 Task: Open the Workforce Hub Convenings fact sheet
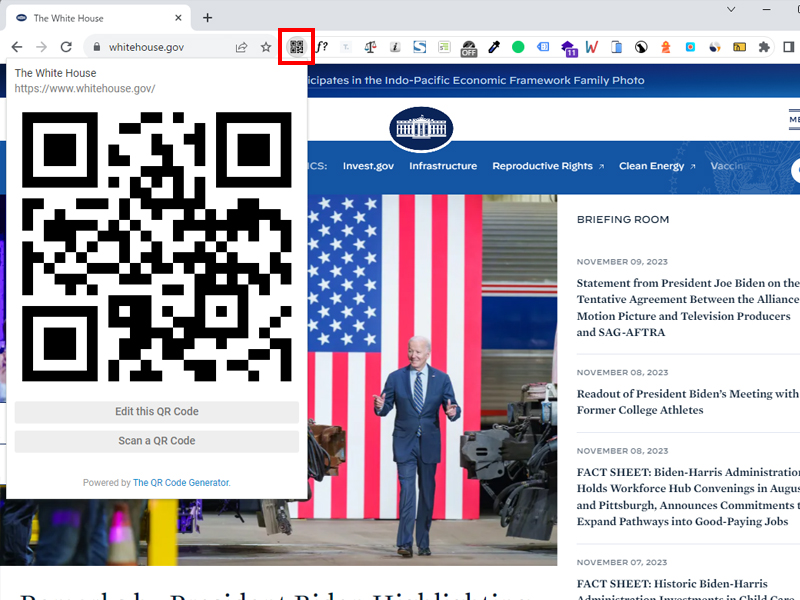point(688,496)
